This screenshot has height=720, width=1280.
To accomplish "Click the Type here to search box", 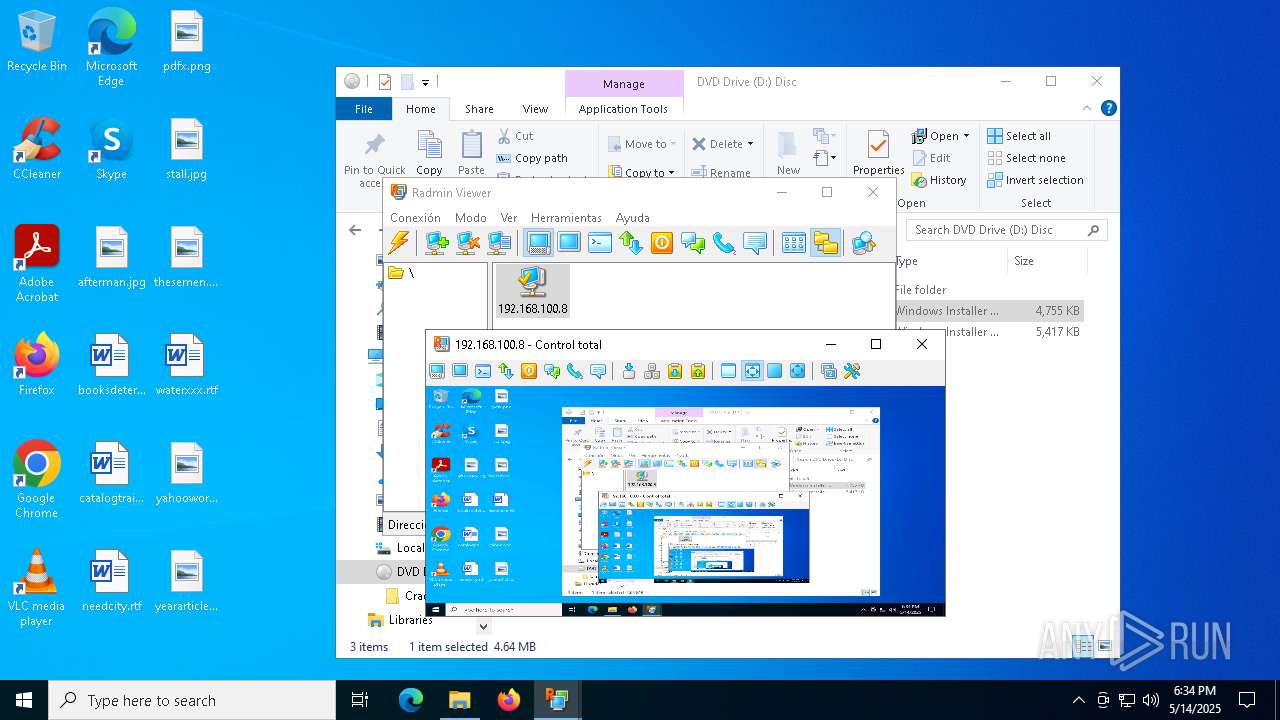I will pyautogui.click(x=192, y=700).
